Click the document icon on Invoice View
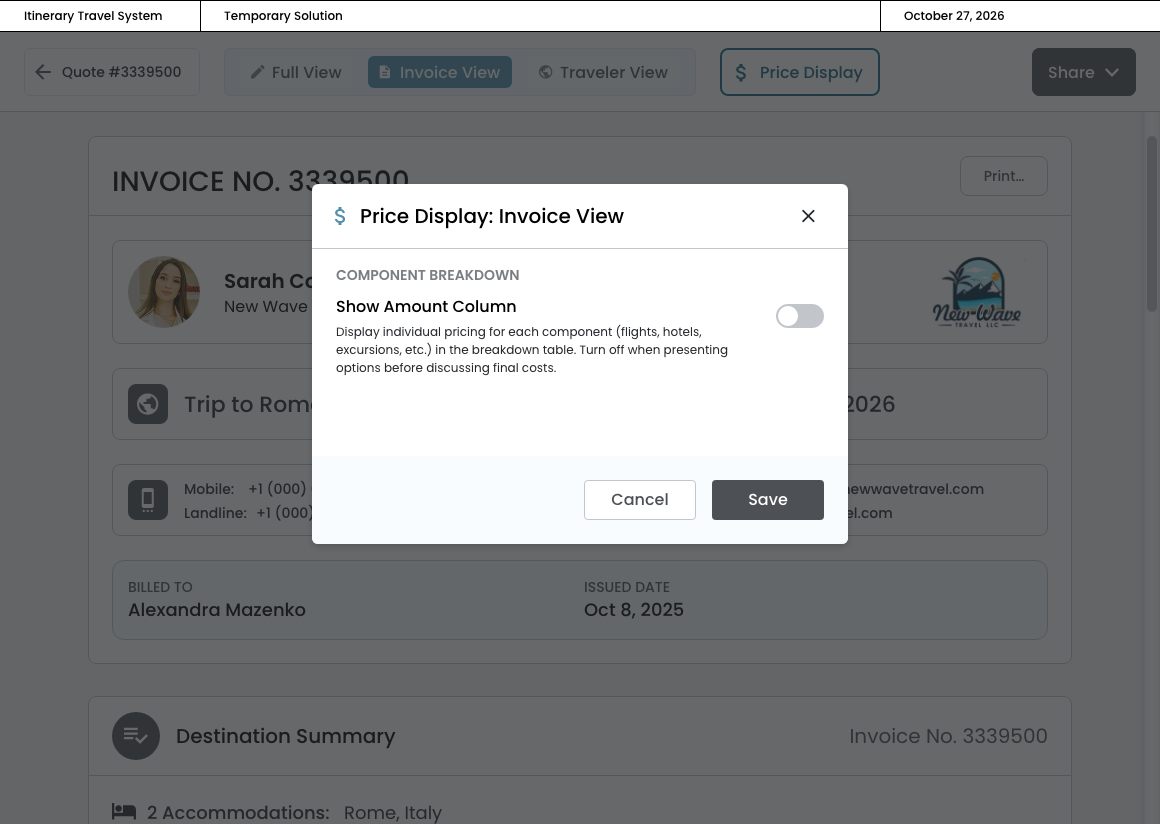The height and width of the screenshot is (824, 1160). [385, 72]
